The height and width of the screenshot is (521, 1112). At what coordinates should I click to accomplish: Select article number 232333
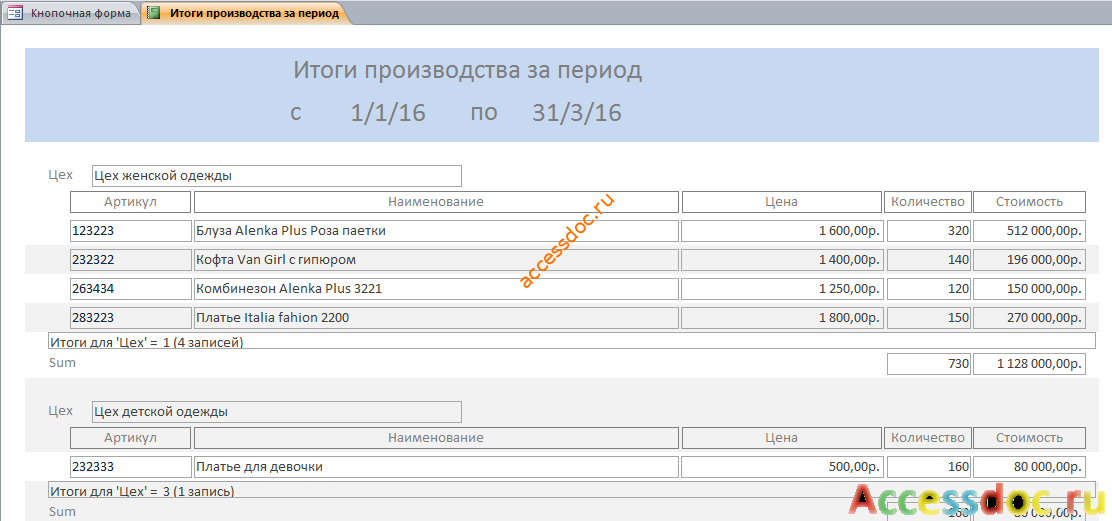pos(130,467)
